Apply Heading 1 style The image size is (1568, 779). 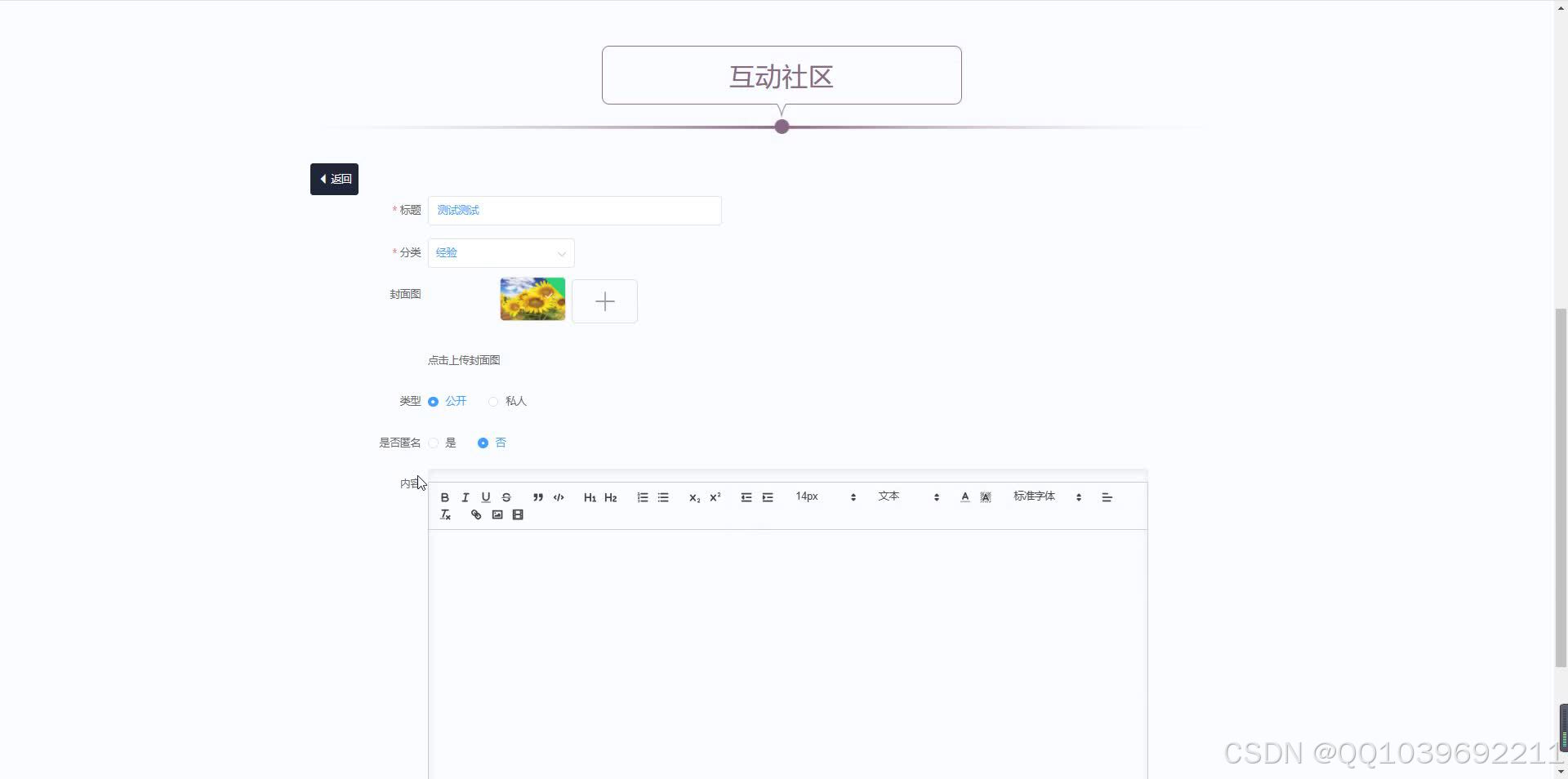click(x=590, y=496)
